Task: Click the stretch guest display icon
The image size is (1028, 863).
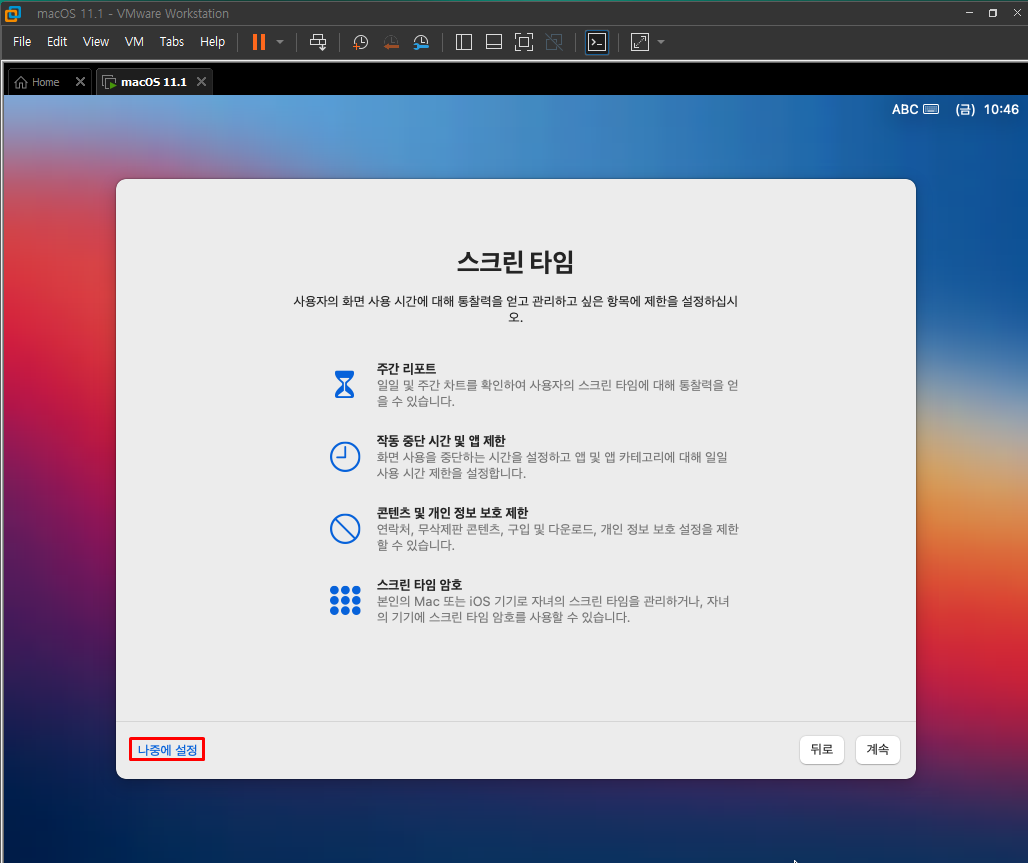Action: pos(640,42)
